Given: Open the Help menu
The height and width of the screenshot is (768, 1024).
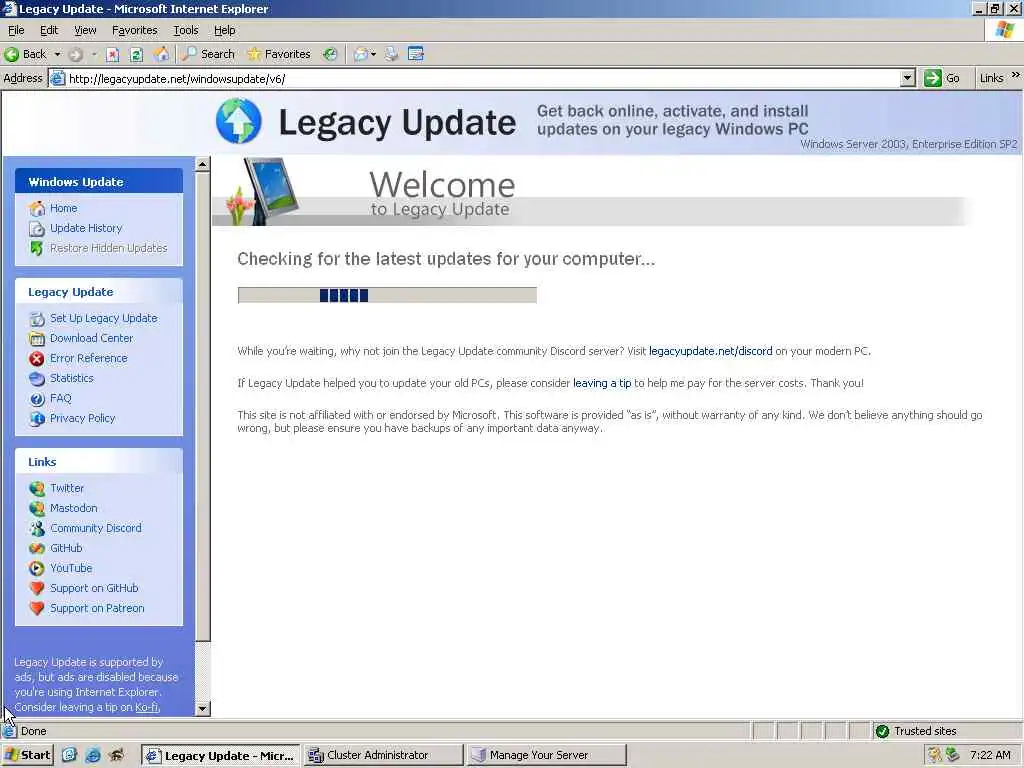Looking at the screenshot, I should pyautogui.click(x=225, y=30).
